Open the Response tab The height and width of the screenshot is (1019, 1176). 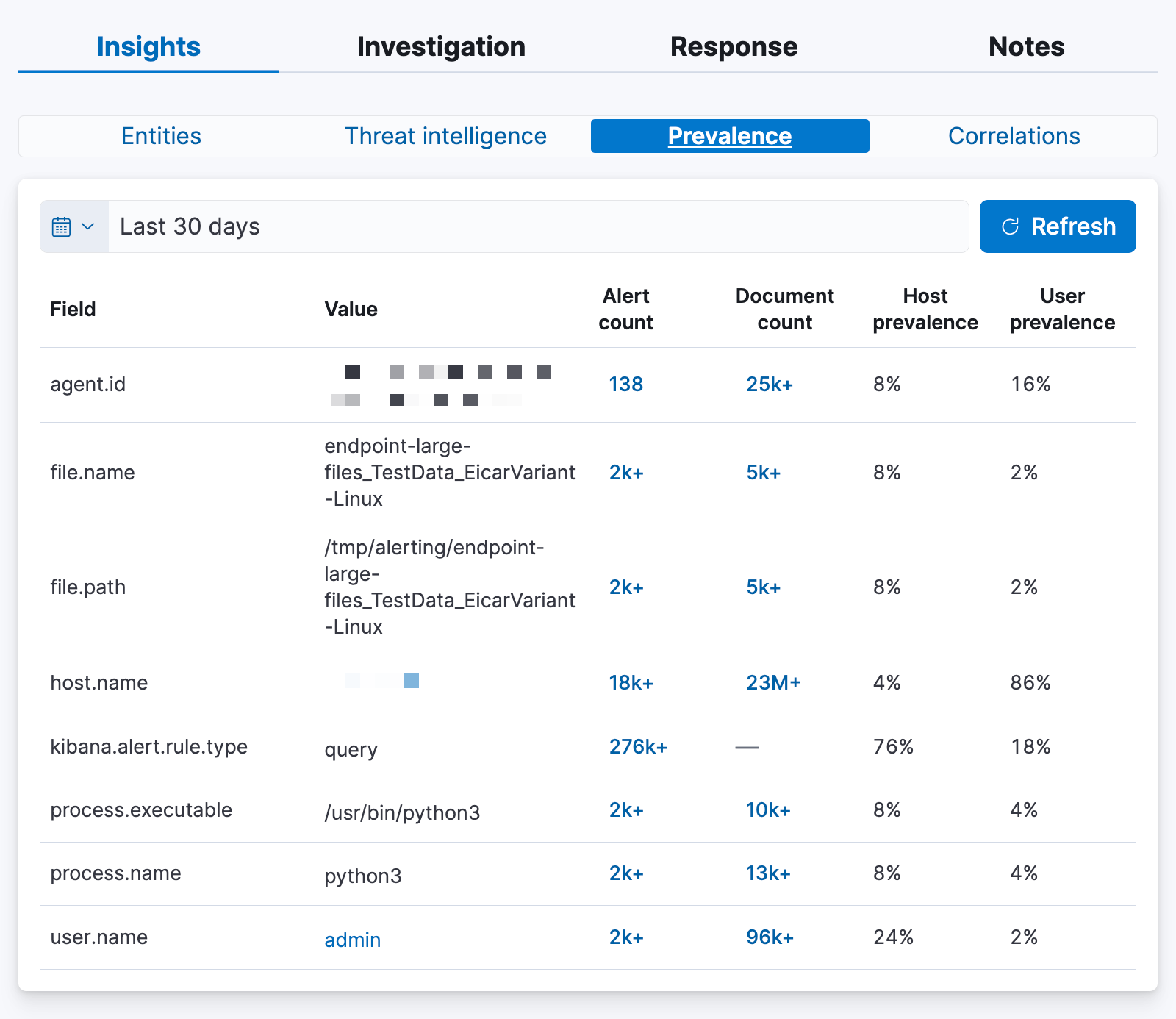tap(734, 47)
